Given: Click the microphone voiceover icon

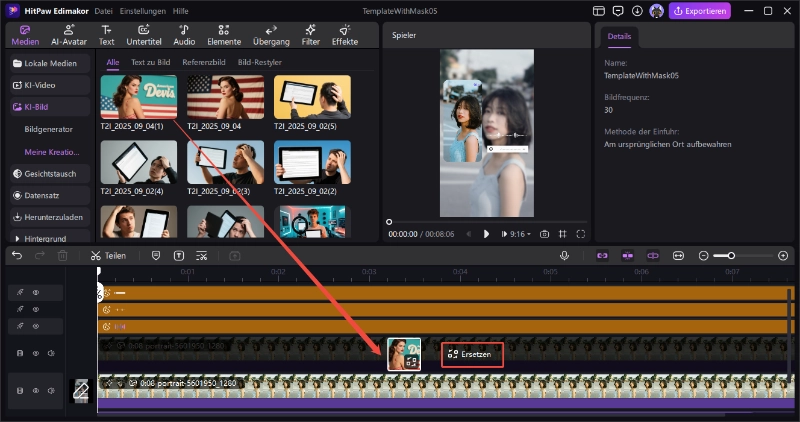Looking at the screenshot, I should [564, 256].
